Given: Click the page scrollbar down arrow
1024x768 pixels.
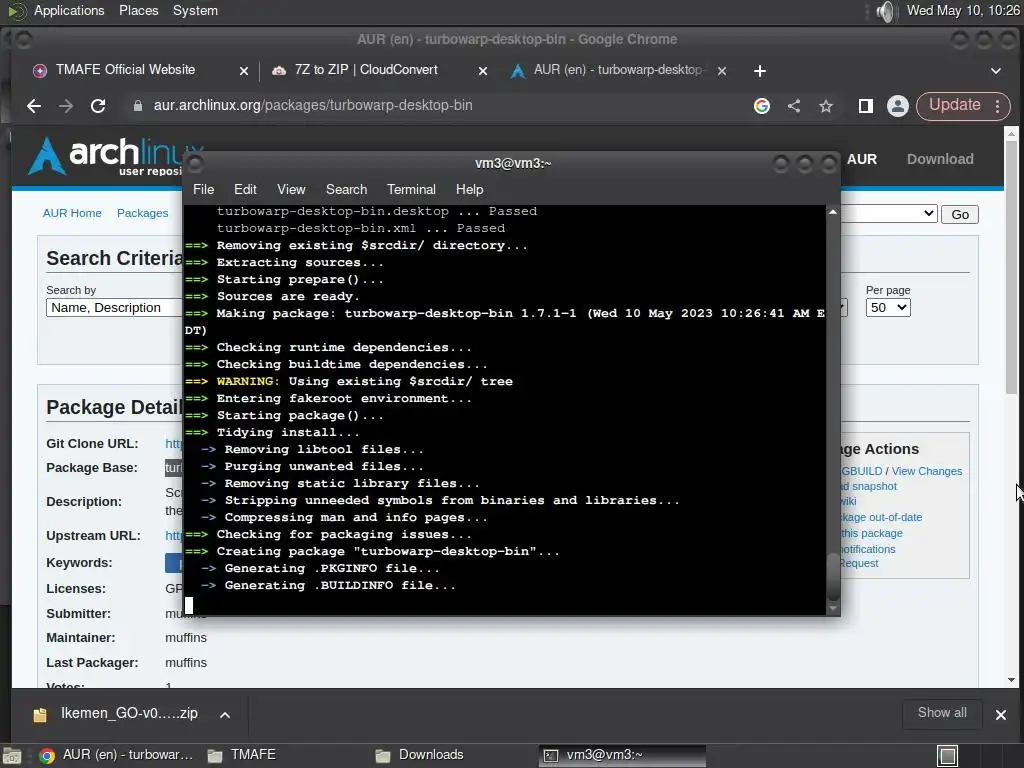Looking at the screenshot, I should click(1011, 680).
